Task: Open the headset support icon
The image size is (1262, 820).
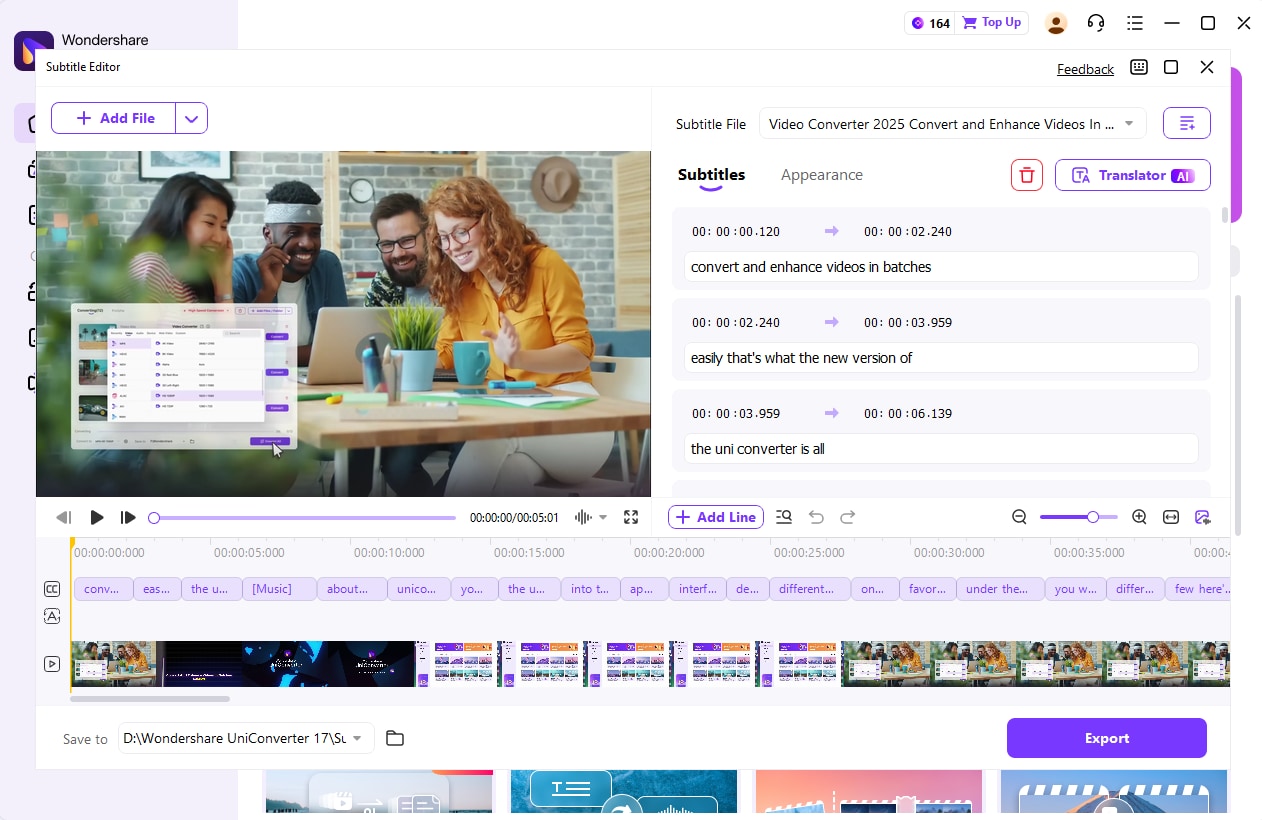Action: point(1096,22)
